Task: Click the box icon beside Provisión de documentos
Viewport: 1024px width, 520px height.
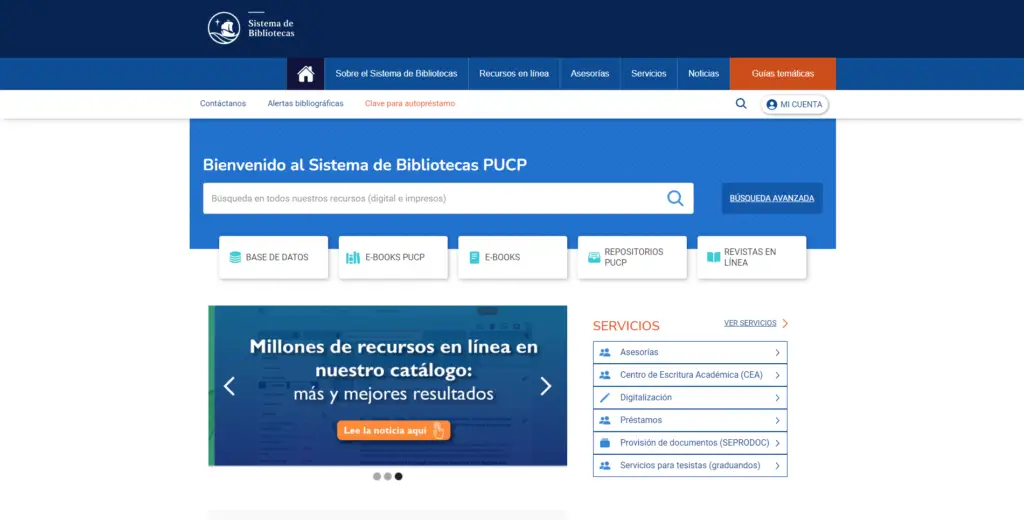Action: [x=605, y=443]
